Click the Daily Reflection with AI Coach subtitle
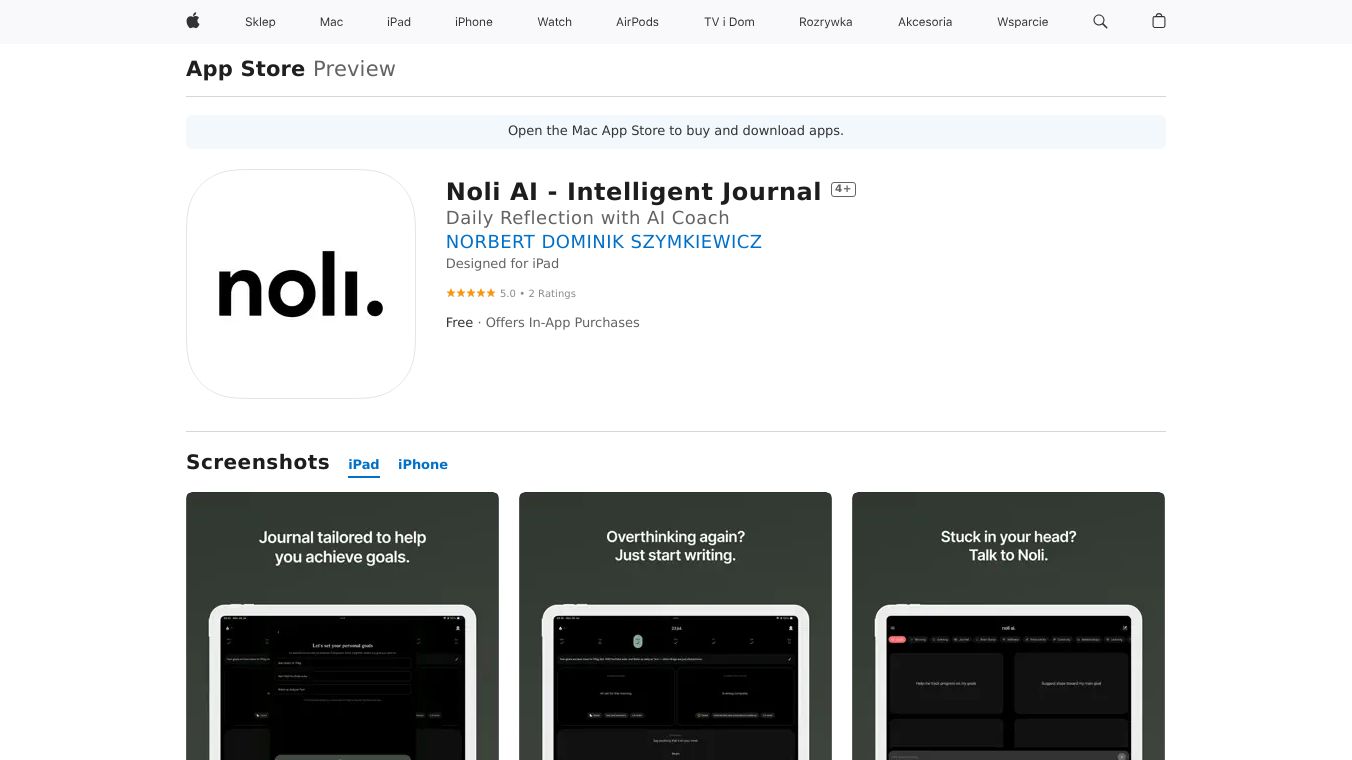 [588, 218]
